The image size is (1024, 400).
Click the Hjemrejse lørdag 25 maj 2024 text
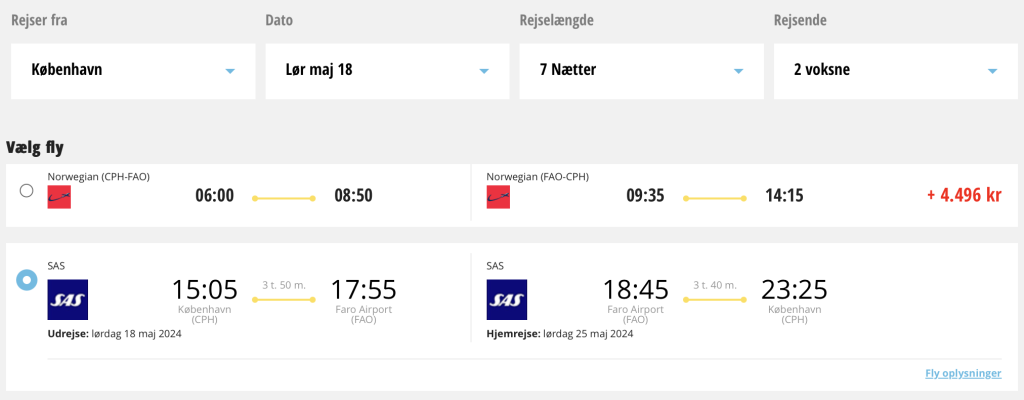(x=560, y=334)
